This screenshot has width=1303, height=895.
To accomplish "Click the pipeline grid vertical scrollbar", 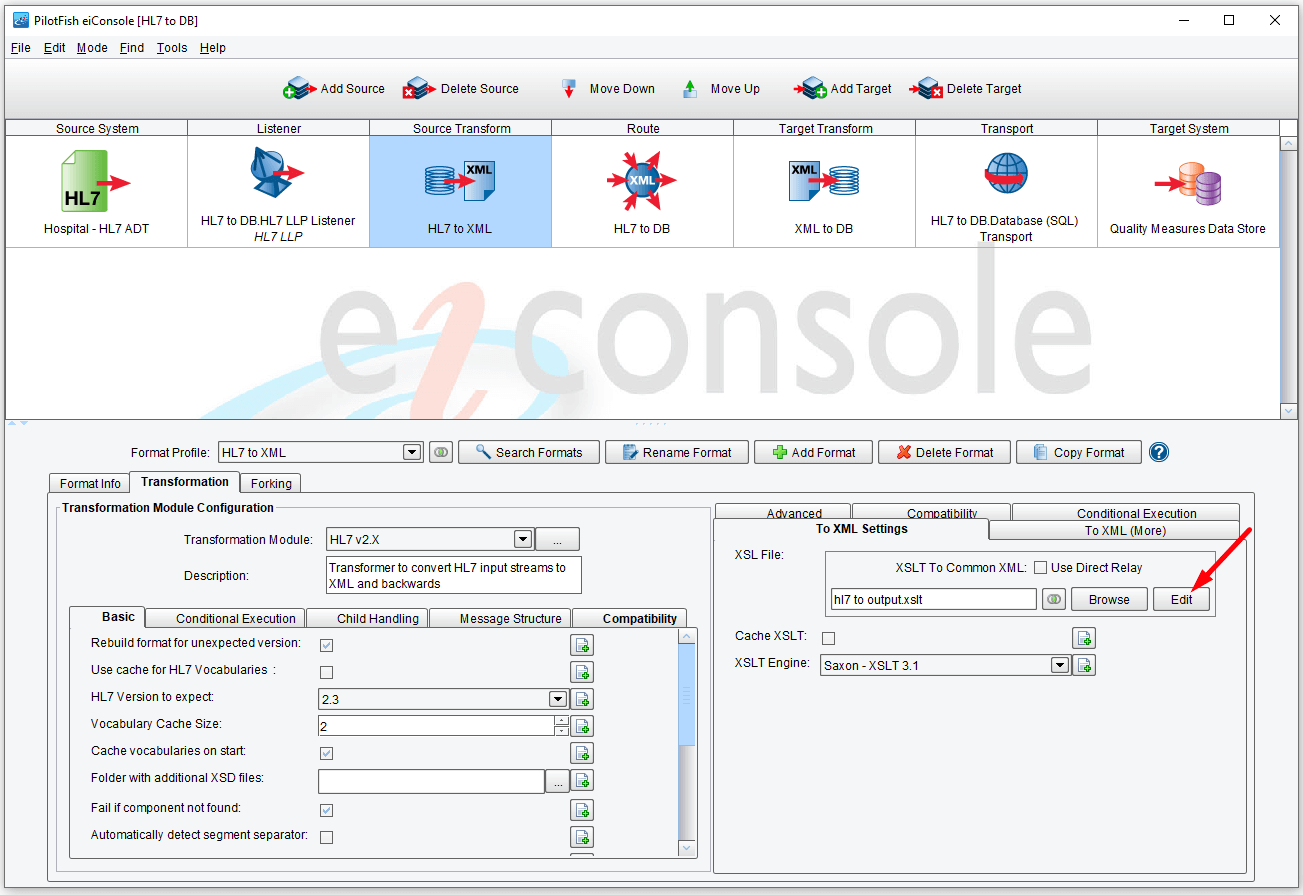I will [x=1289, y=277].
